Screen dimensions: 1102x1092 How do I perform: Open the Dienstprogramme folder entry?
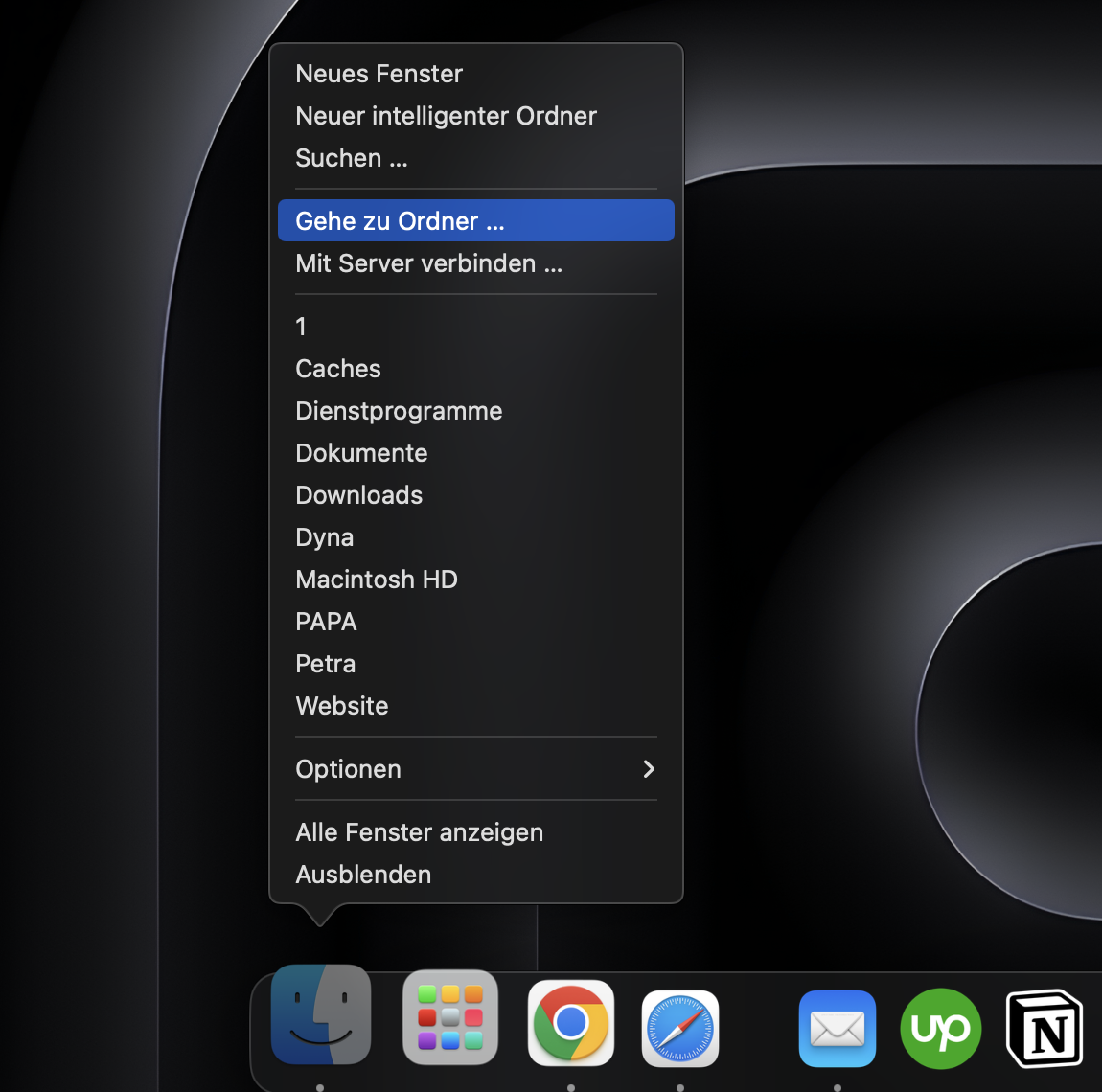(x=399, y=410)
